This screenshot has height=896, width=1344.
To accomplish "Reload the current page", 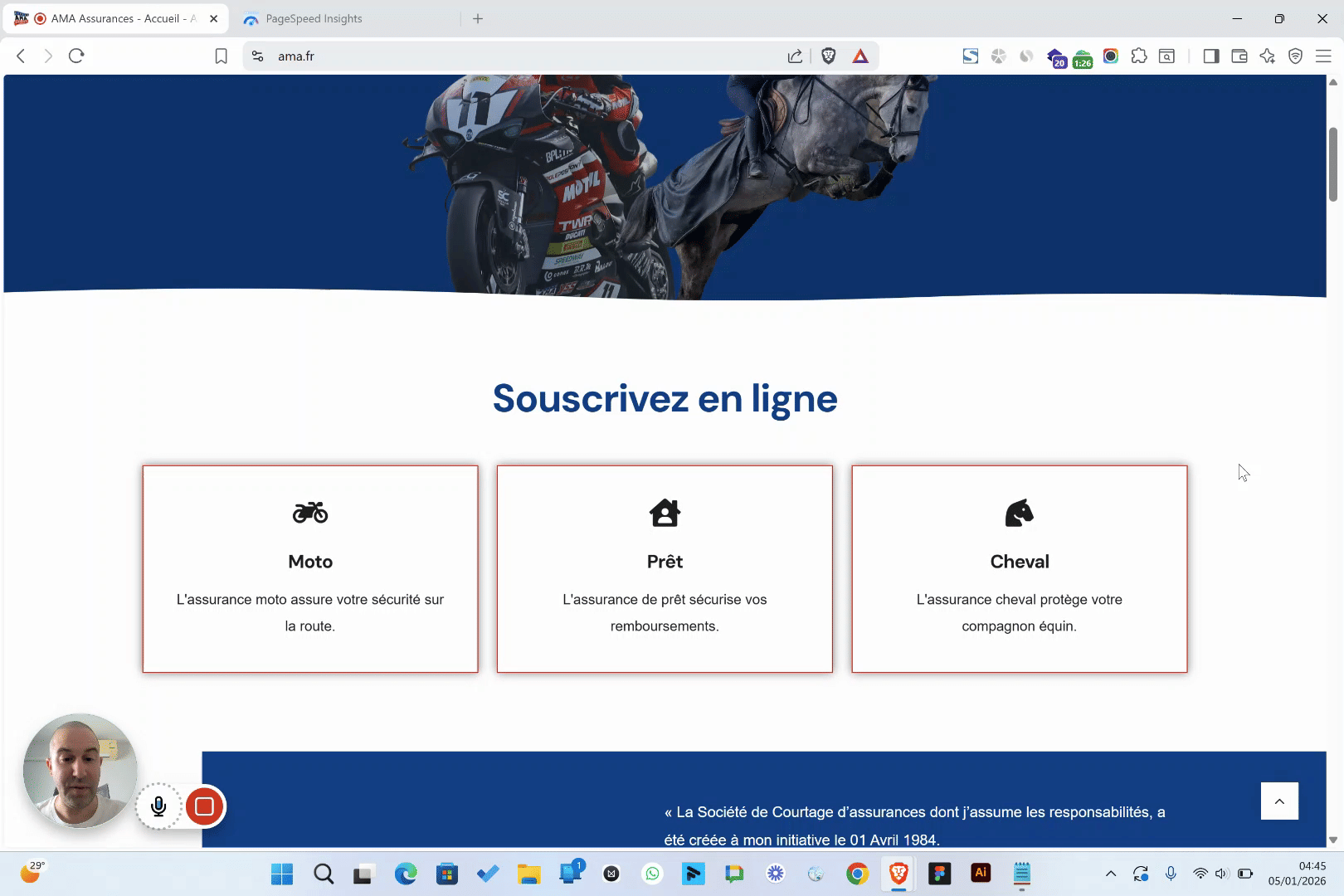I will (76, 56).
